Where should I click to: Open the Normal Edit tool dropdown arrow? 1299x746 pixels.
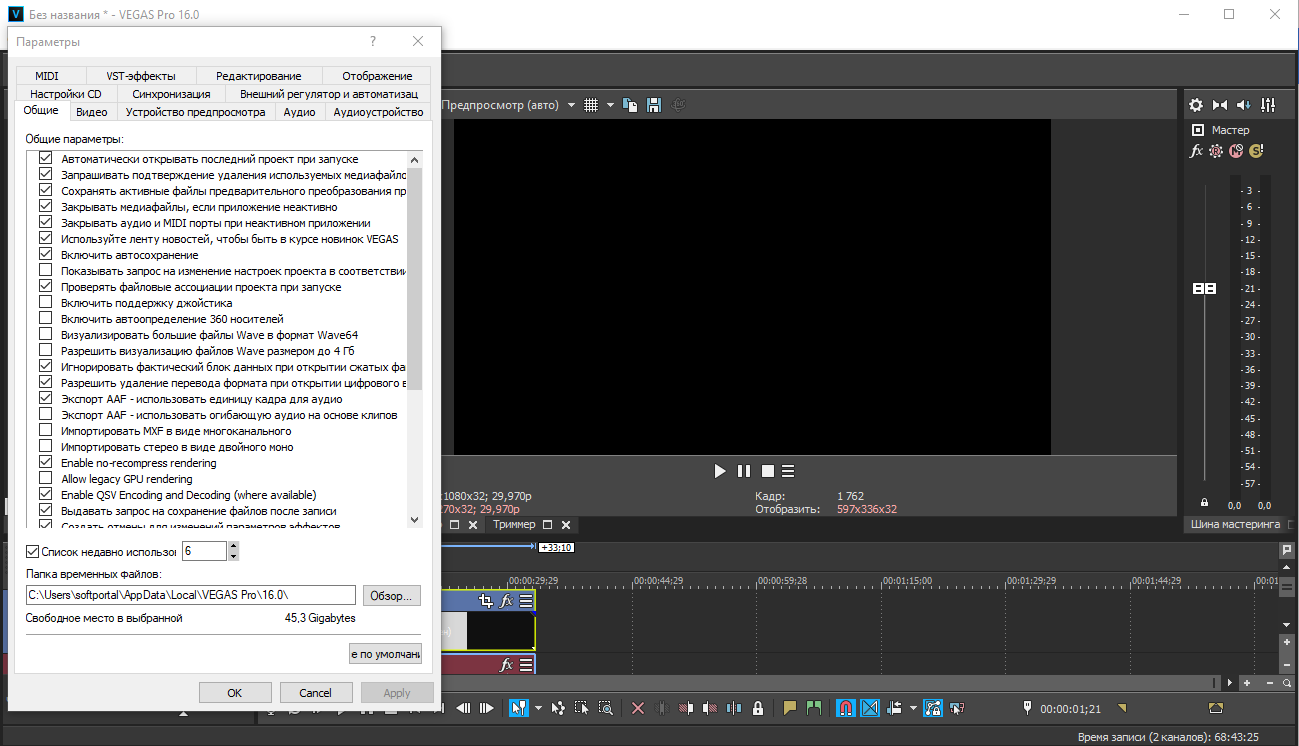pyautogui.click(x=538, y=708)
